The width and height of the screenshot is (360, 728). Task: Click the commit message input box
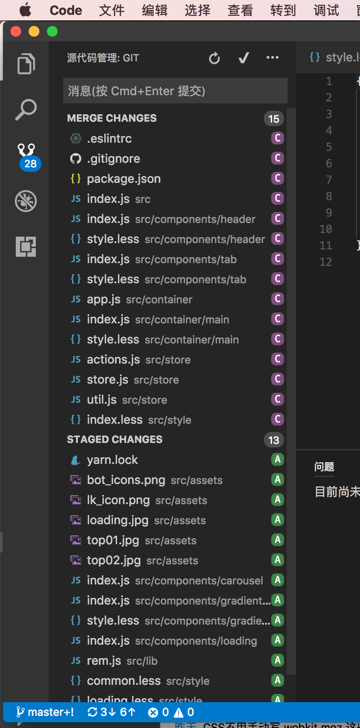175,91
